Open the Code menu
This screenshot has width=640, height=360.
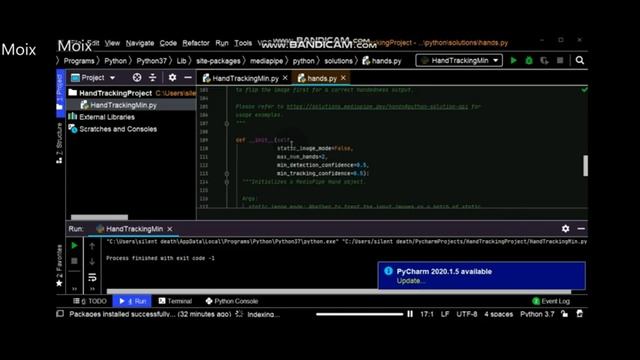pos(168,43)
